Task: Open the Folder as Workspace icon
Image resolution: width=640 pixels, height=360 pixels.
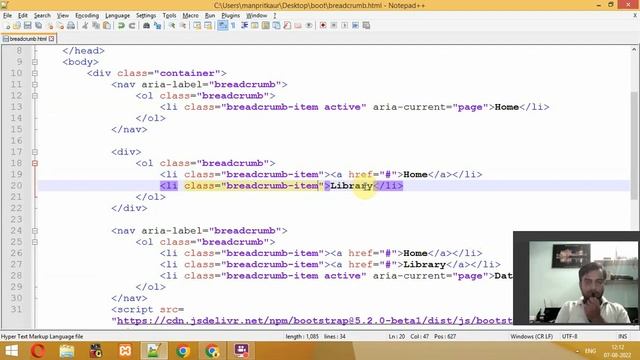Action: (298, 25)
